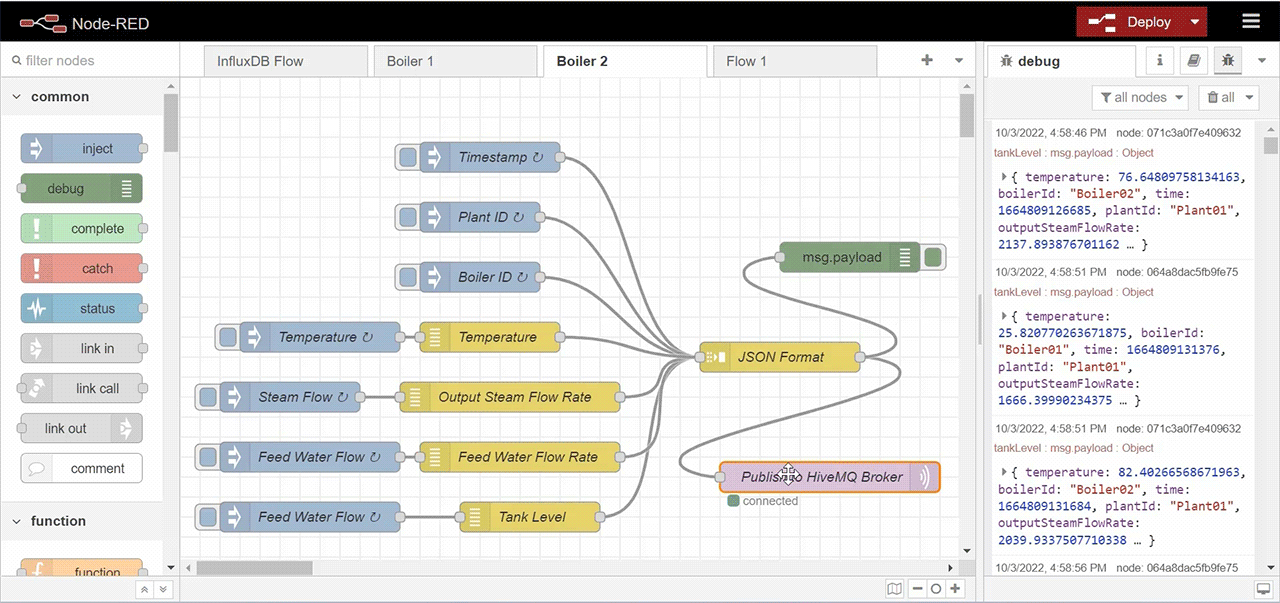The width and height of the screenshot is (1280, 603).
Task: Expand the Boiler02 76.648 temperature debug object
Action: point(1004,177)
